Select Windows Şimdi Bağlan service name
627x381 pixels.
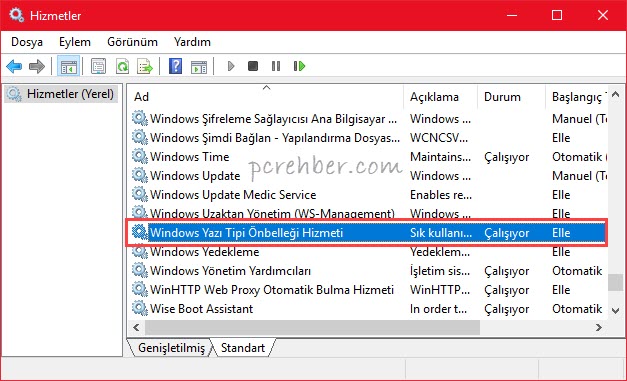(275, 138)
